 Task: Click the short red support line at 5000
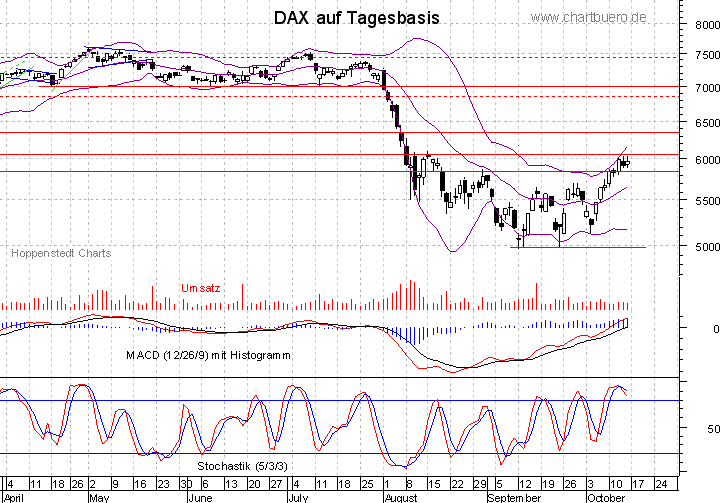[578, 248]
